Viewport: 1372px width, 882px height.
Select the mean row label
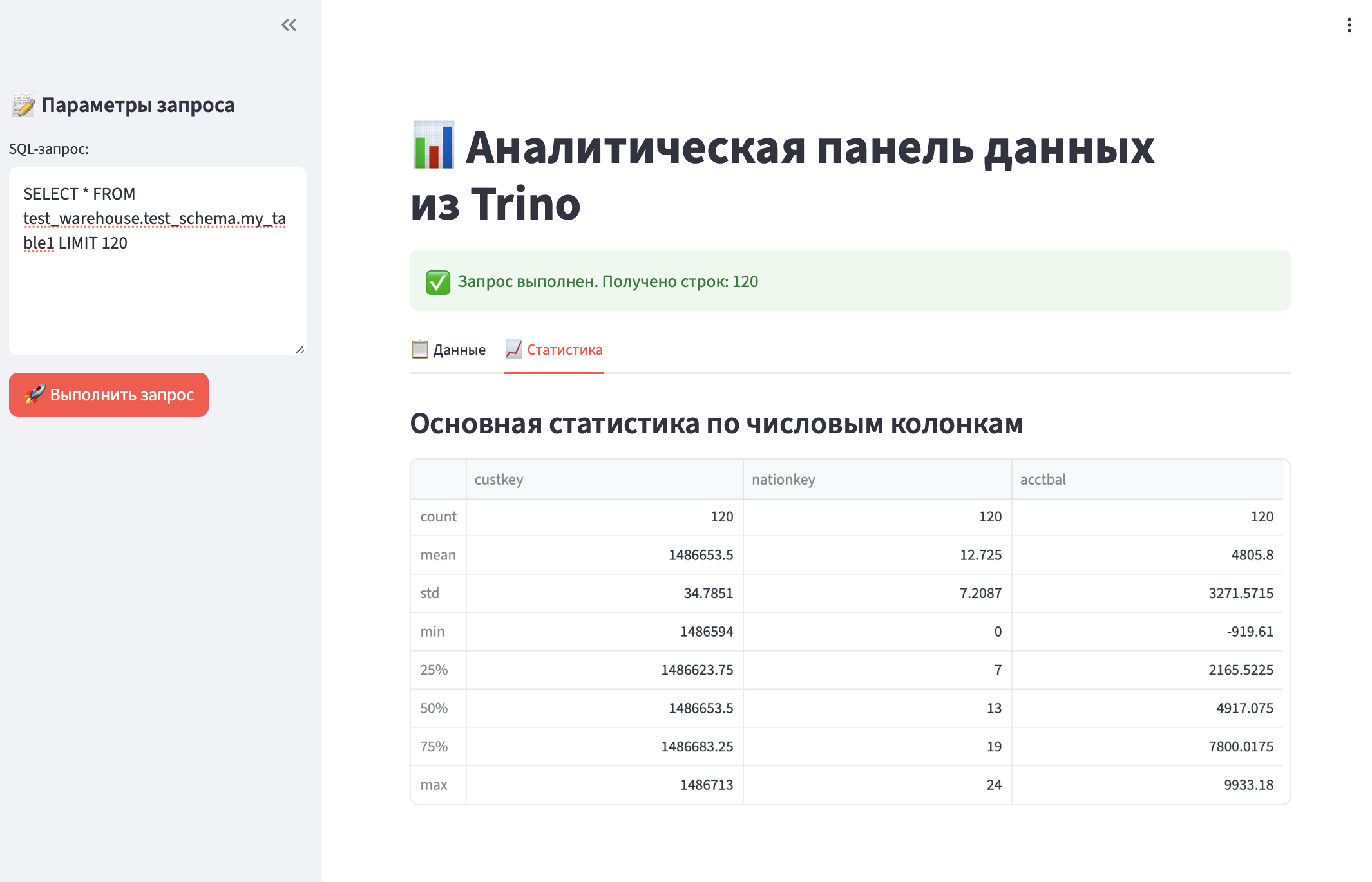(x=438, y=555)
